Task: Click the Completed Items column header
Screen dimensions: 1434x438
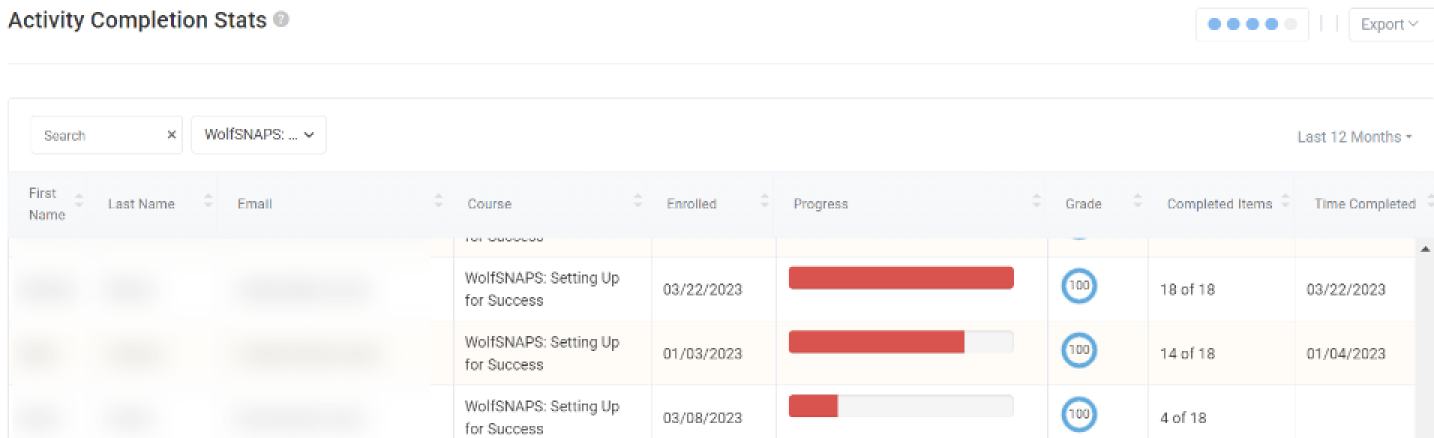Action: click(x=1219, y=204)
